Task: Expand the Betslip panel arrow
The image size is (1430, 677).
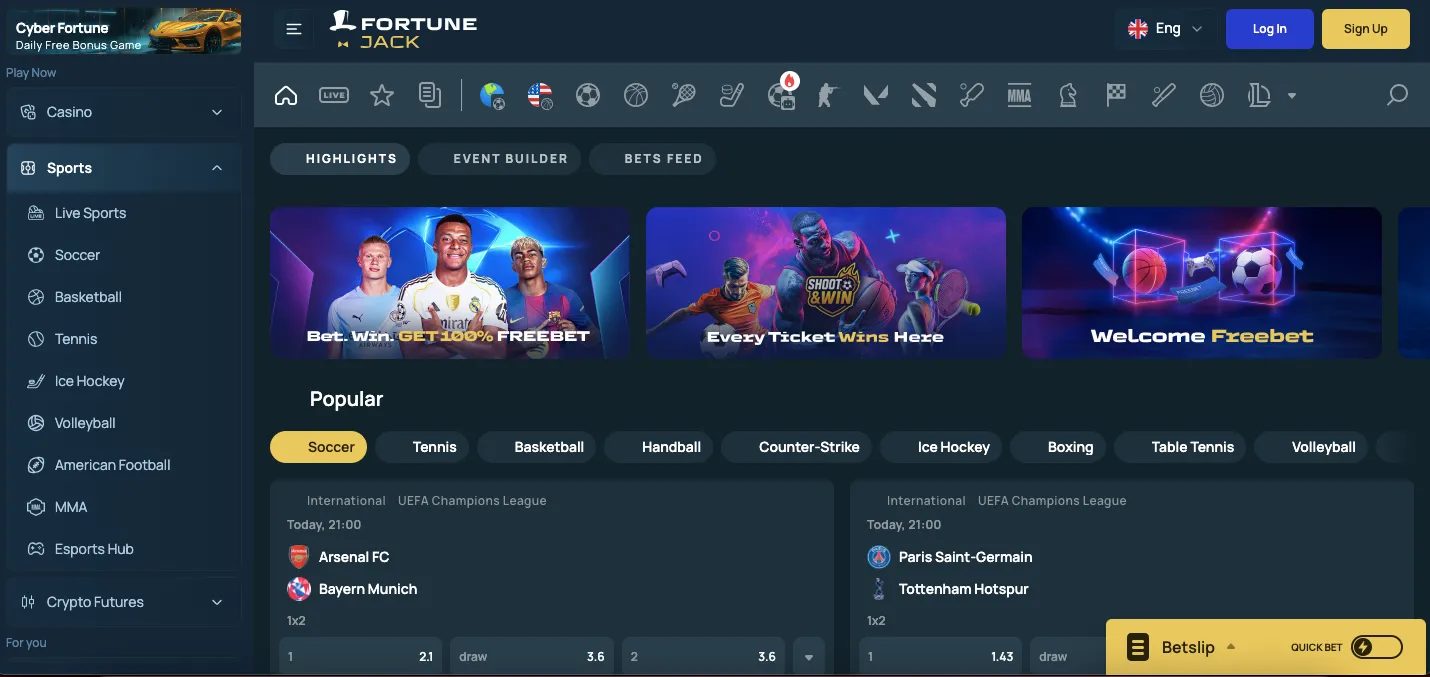Action: click(x=1231, y=646)
